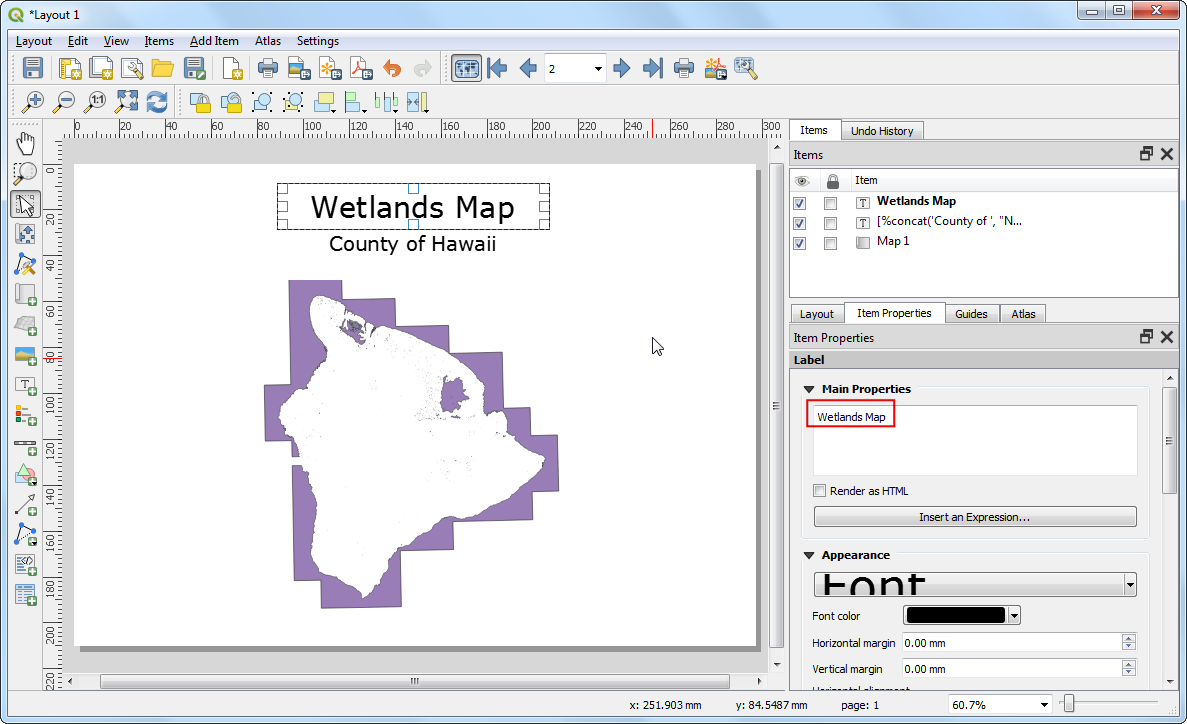1187x724 pixels.
Task: Click the Refresh view icon
Action: pos(157,101)
